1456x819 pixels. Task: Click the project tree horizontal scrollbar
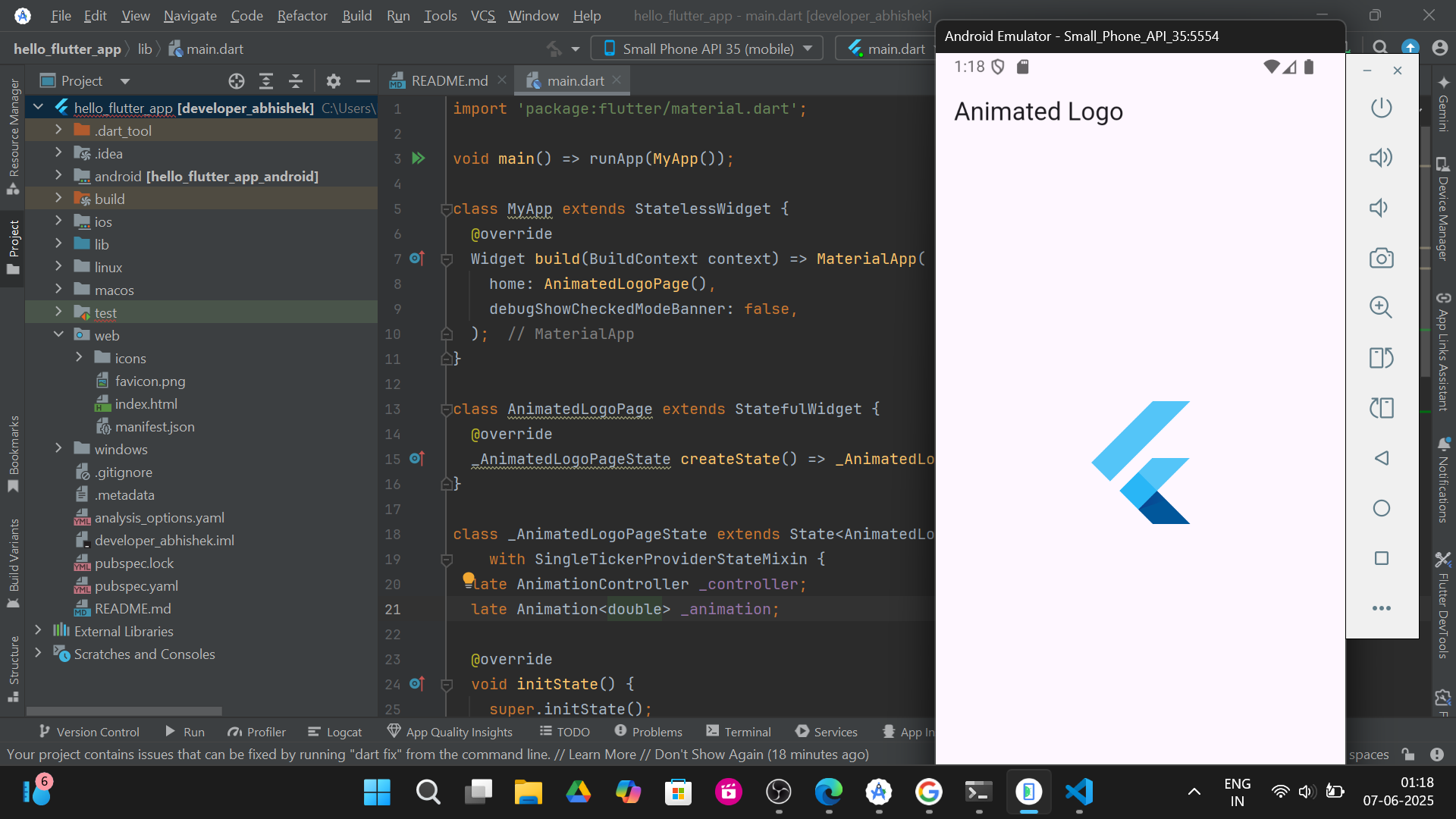[x=124, y=711]
